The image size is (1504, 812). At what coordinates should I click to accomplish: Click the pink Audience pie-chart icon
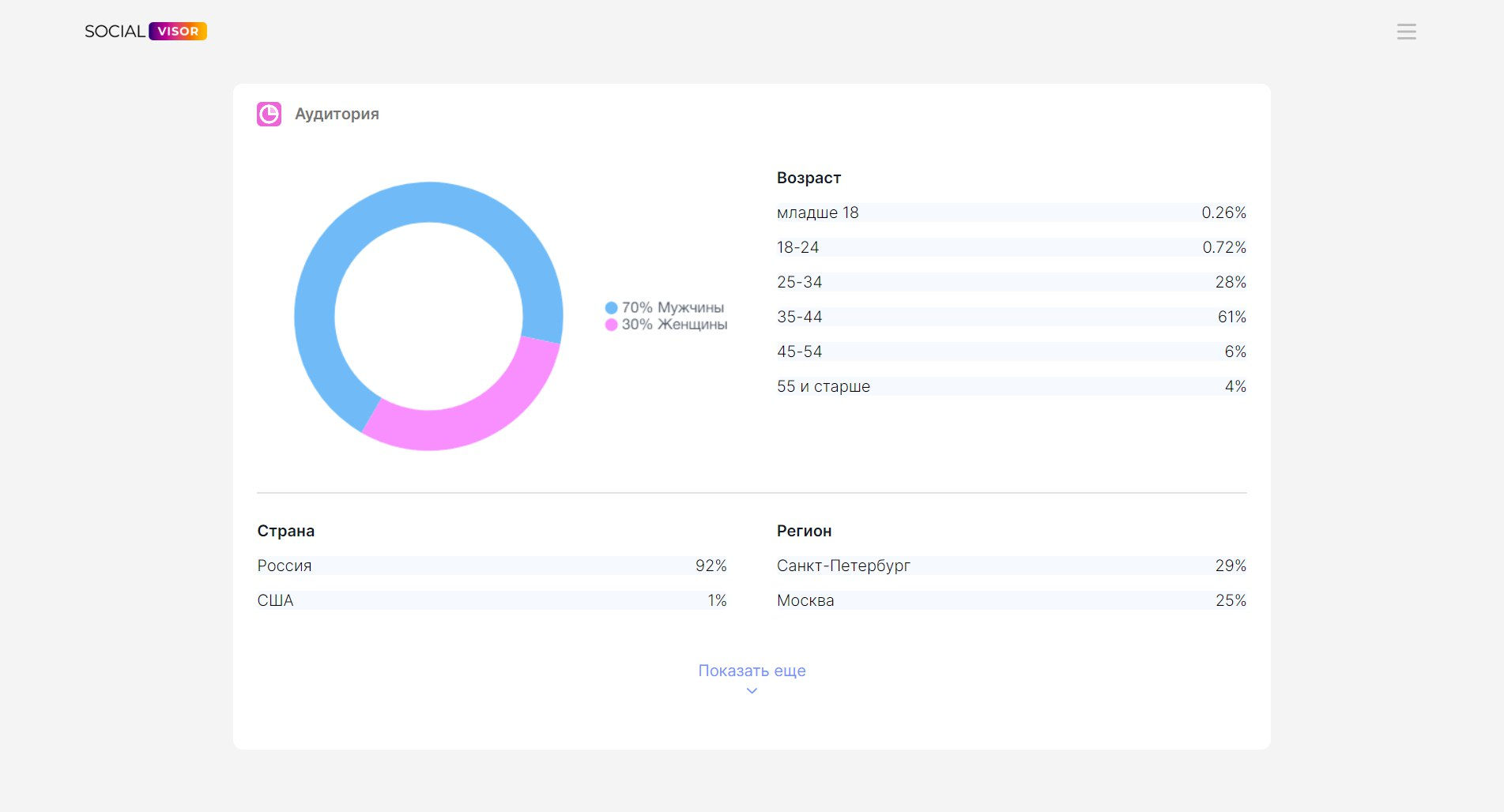(x=269, y=115)
